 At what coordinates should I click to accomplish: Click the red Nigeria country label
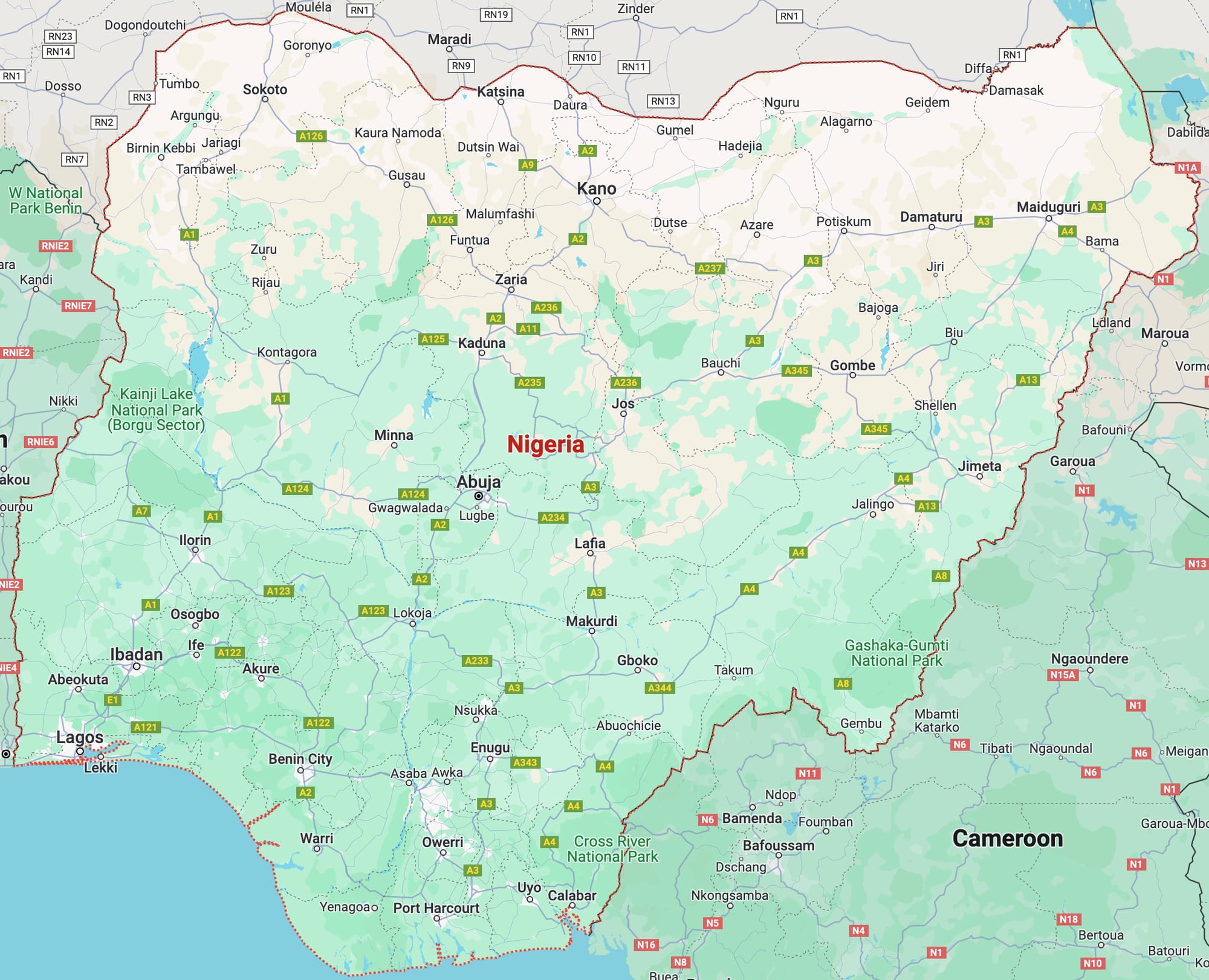click(x=545, y=444)
